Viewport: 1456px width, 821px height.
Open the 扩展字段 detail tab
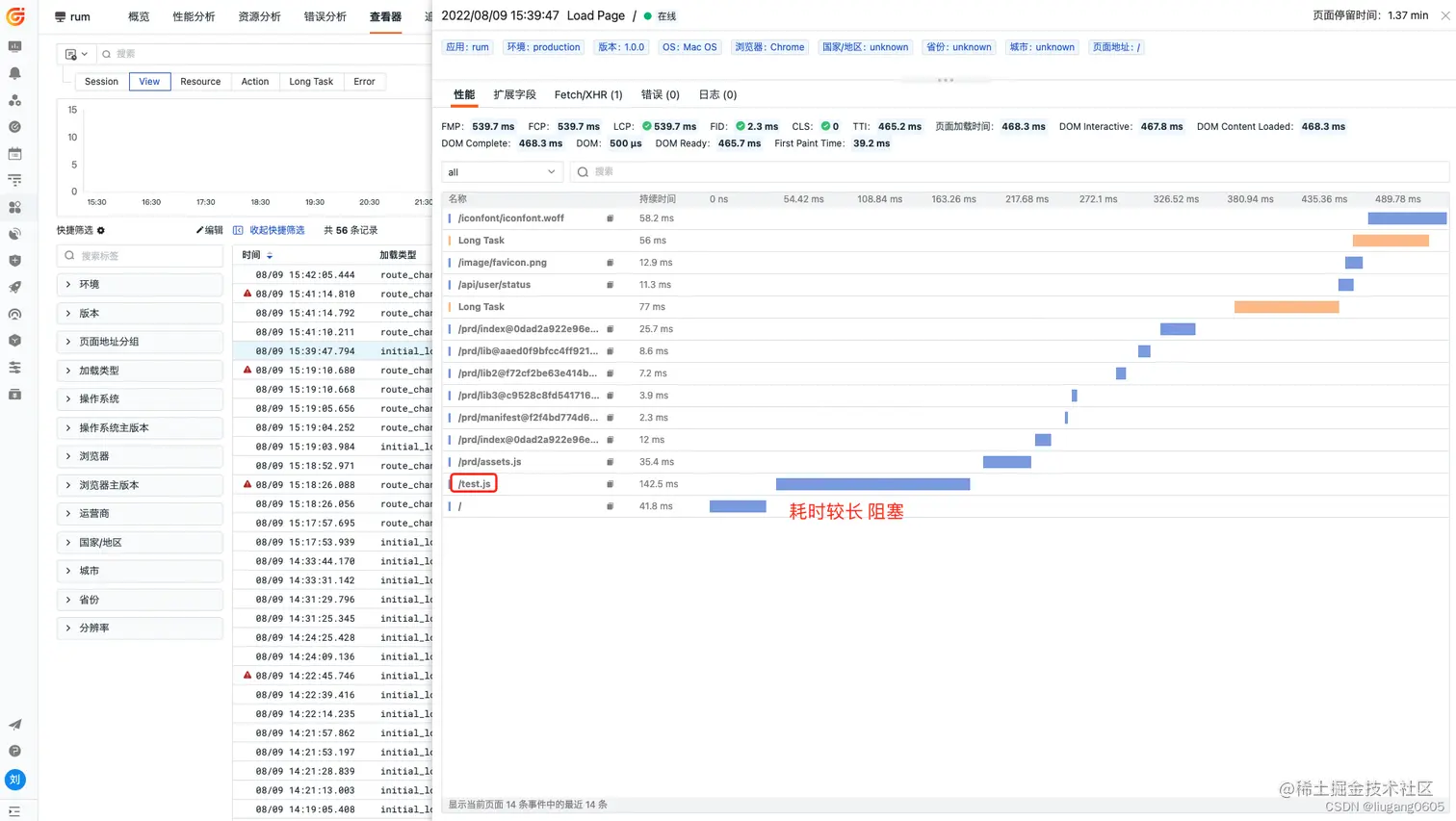coord(514,94)
